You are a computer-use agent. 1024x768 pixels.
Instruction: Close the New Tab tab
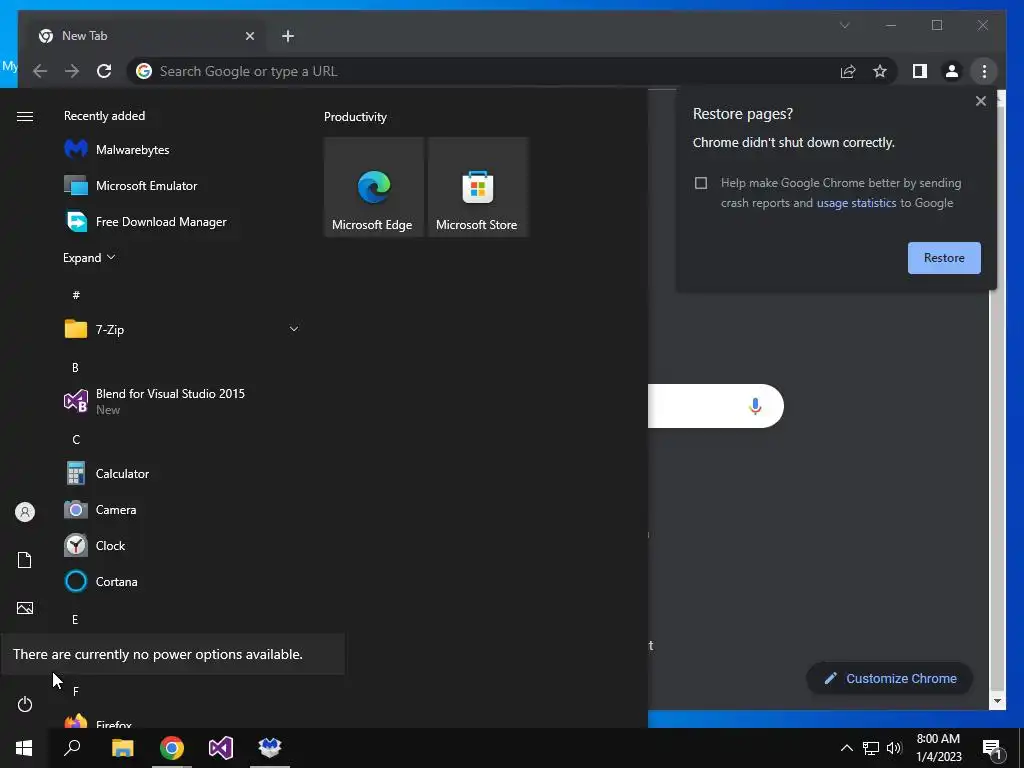pos(249,37)
